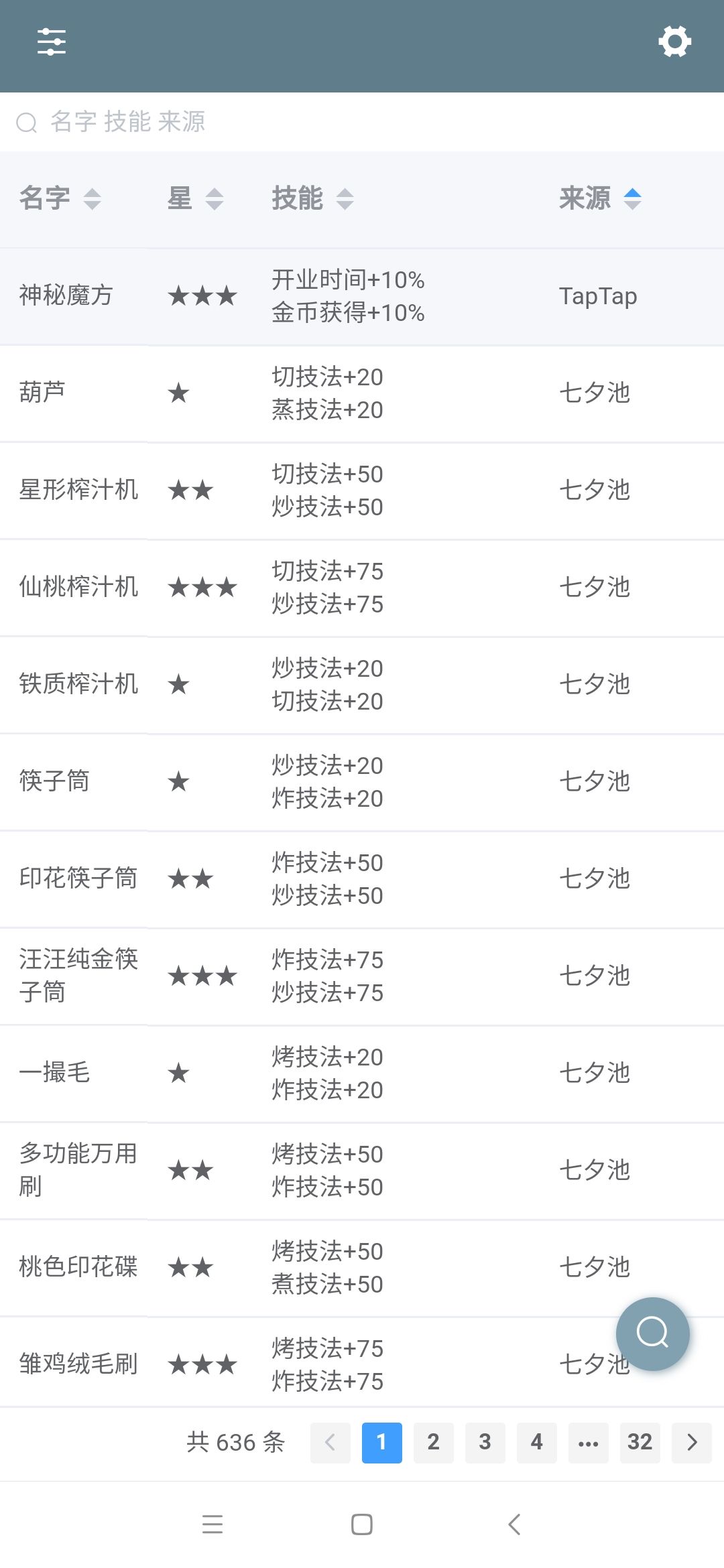Tap the floating search button
724x1568 pixels.
652,1333
